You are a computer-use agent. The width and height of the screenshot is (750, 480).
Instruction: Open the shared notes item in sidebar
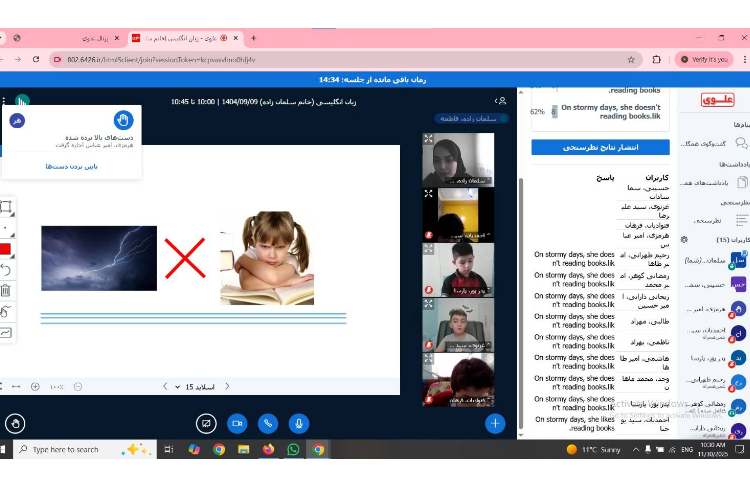712,182
